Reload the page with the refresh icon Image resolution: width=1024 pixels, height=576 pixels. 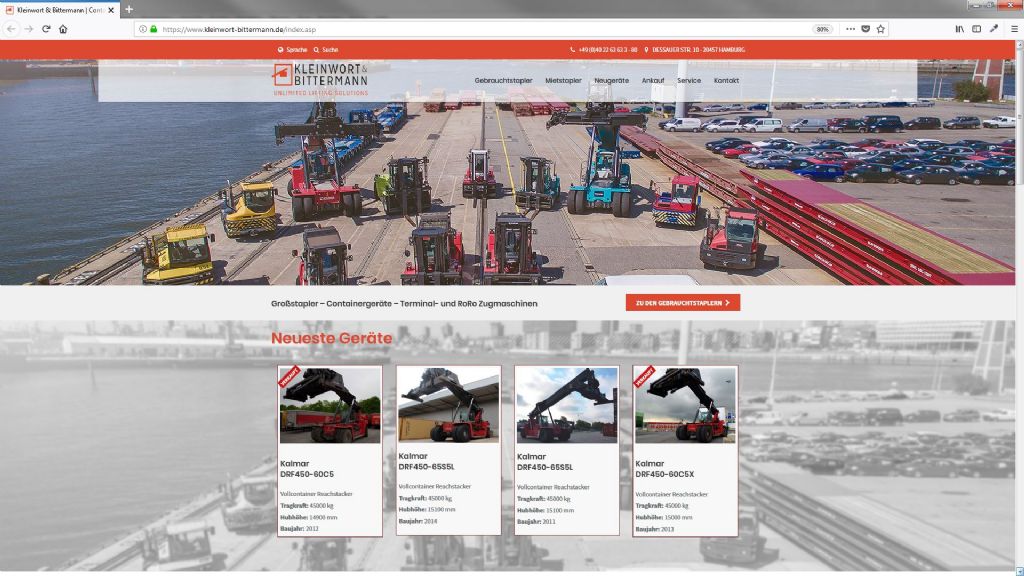tap(46, 29)
